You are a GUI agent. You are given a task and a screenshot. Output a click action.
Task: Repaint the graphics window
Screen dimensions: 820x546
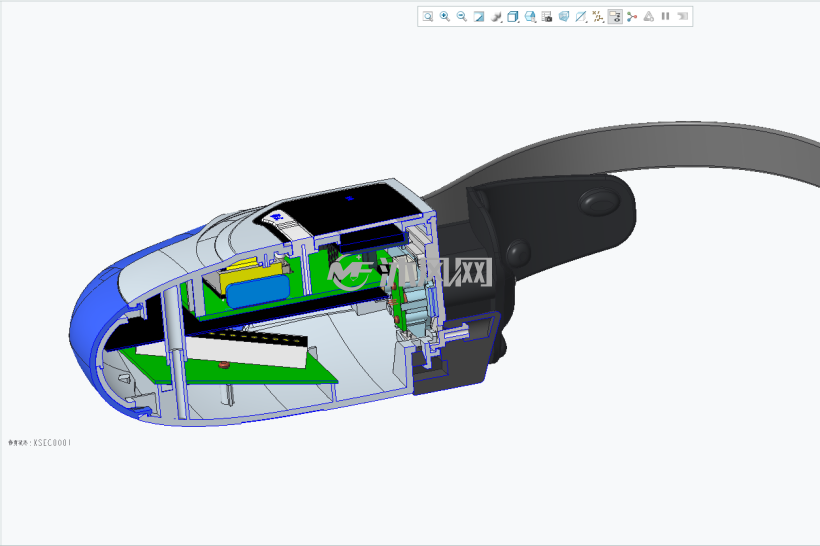click(479, 17)
